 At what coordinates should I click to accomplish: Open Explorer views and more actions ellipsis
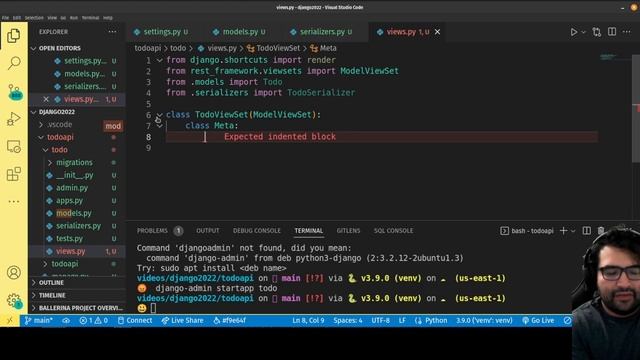112,31
